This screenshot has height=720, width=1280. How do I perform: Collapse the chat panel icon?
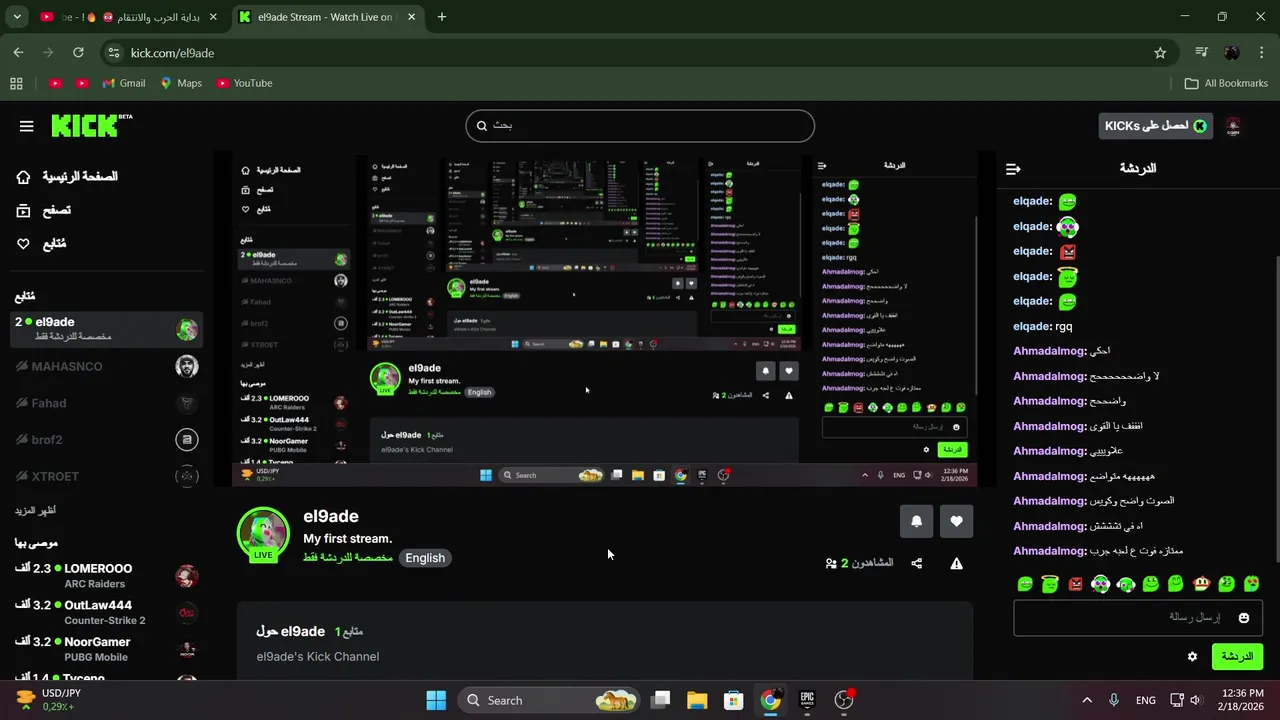(1013, 169)
